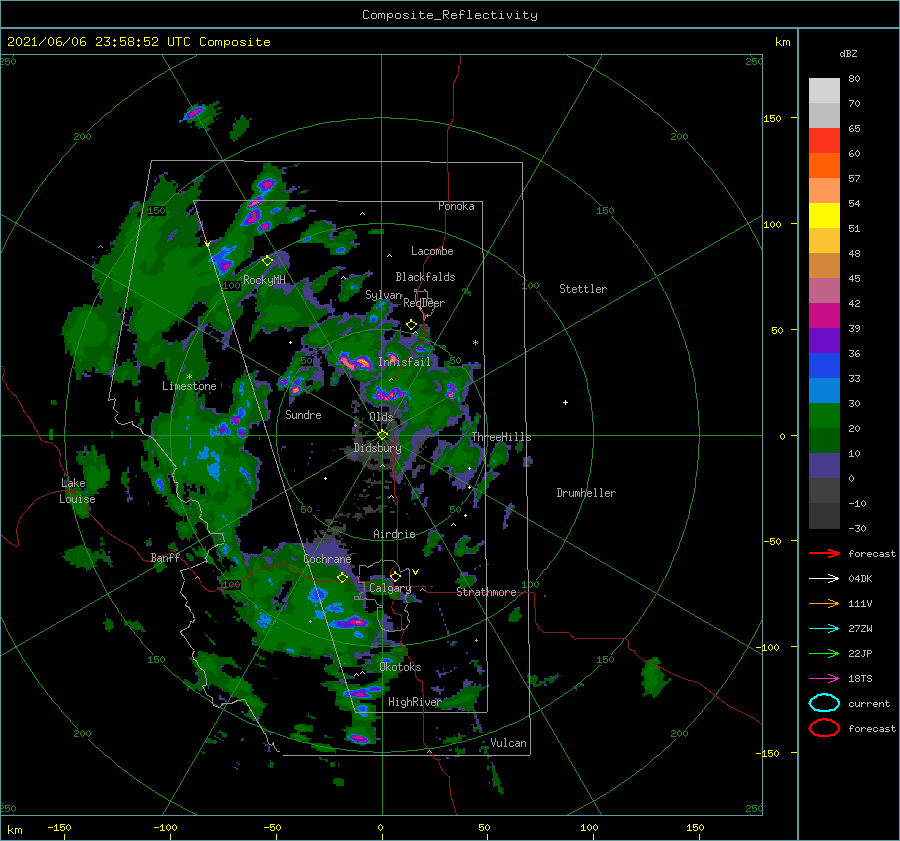Click the ThreeHills city label
The image size is (900, 841).
coord(501,437)
